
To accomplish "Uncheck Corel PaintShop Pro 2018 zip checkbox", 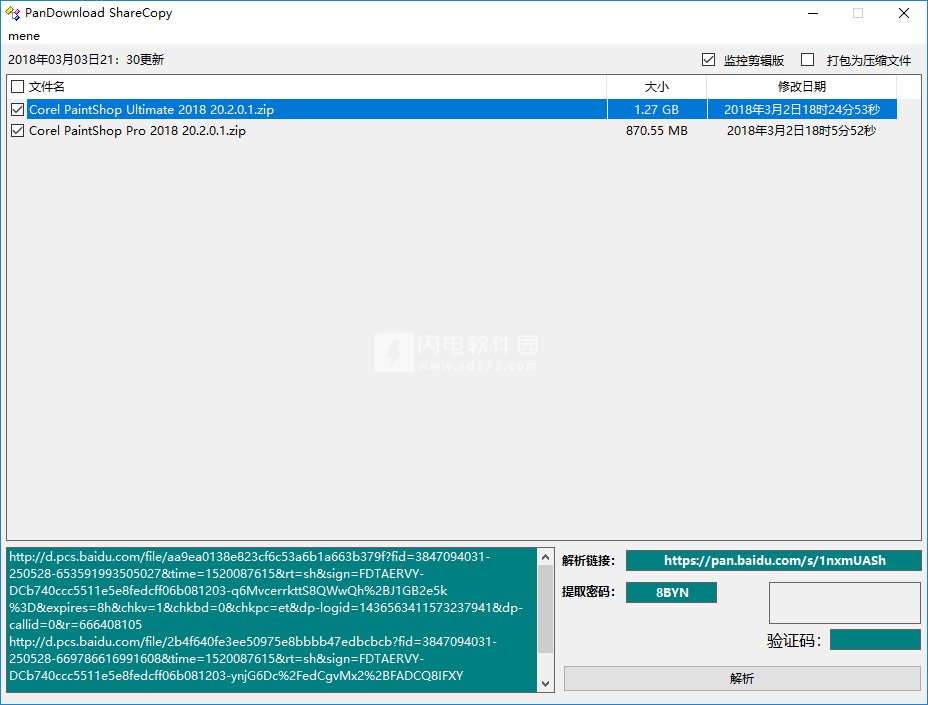I will coord(18,131).
